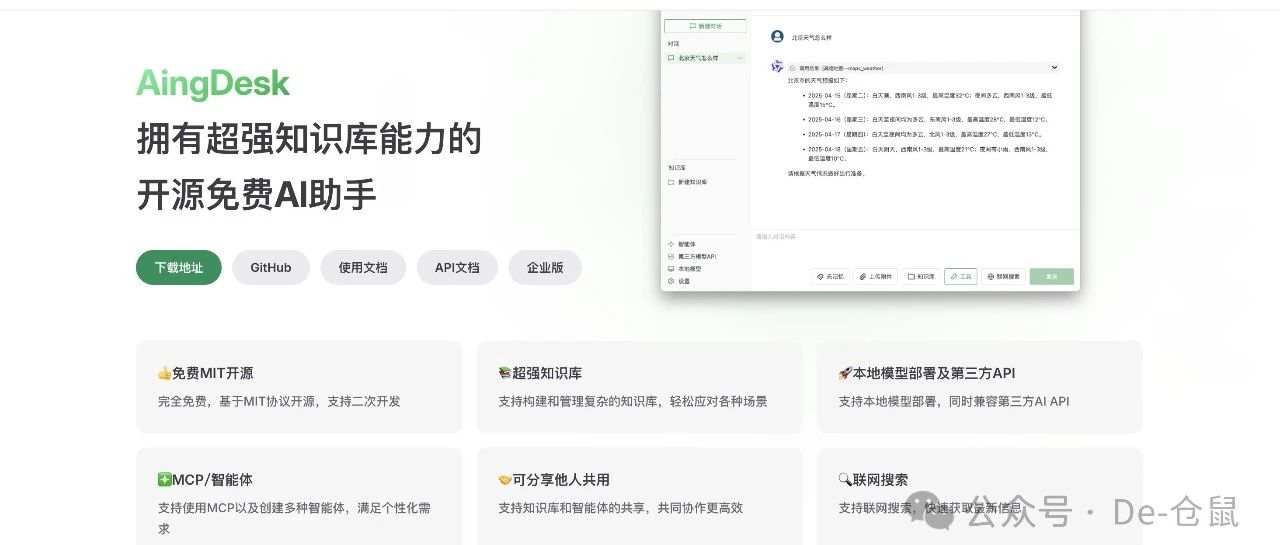Toggle the 联网搜索 button below chat input
The height and width of the screenshot is (545, 1280).
1004,276
